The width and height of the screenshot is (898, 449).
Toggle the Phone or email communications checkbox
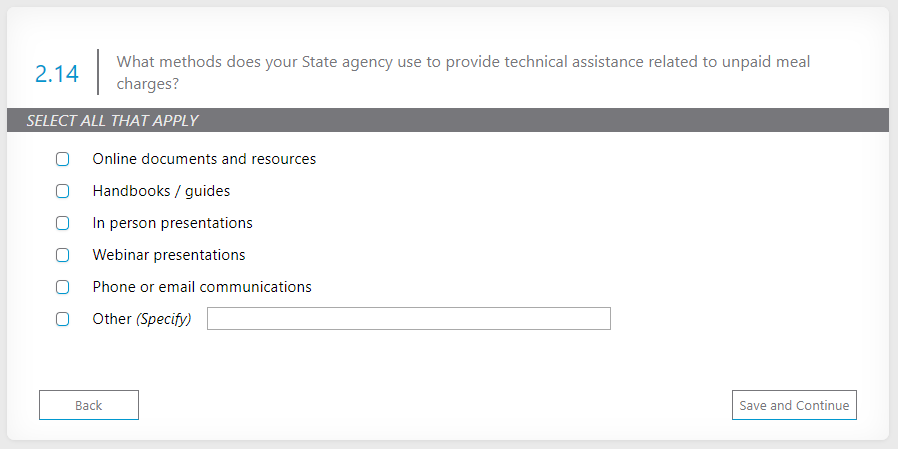tap(63, 287)
